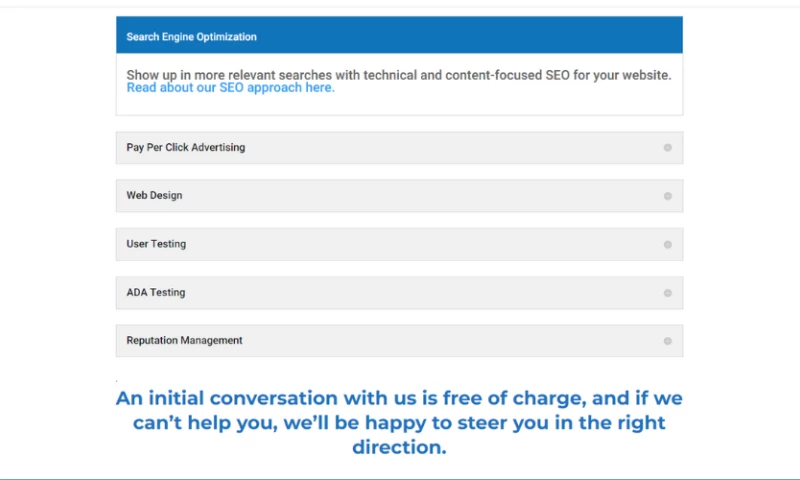Open the User Testing accordion title
800x480 pixels.
[x=156, y=244]
